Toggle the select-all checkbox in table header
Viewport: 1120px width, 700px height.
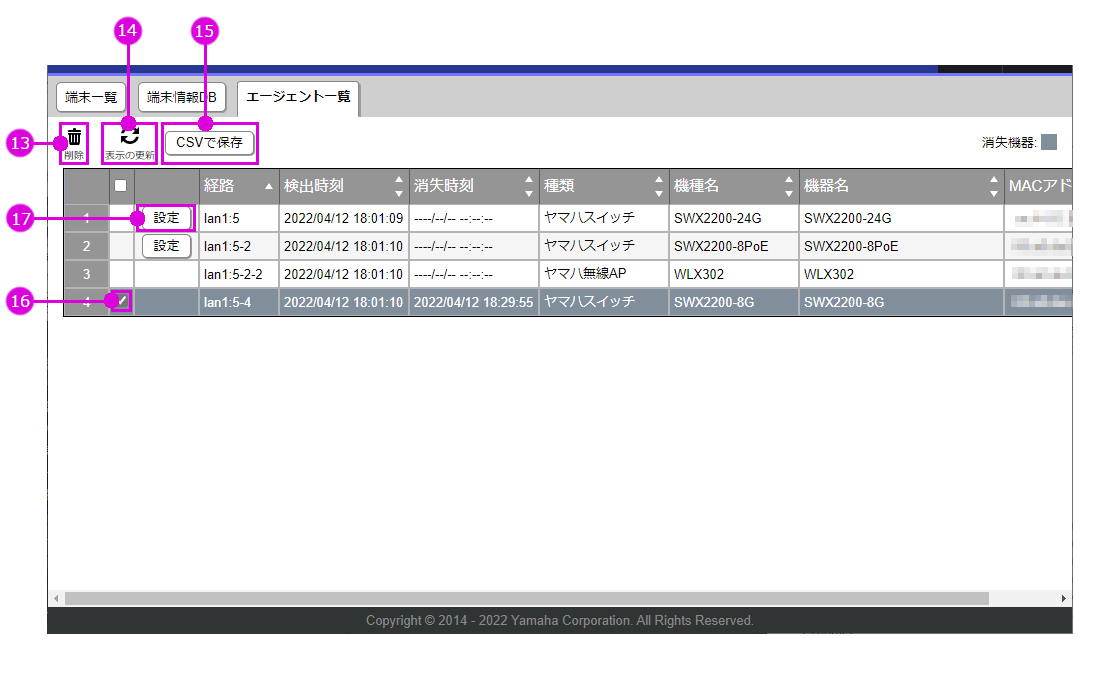click(x=121, y=185)
